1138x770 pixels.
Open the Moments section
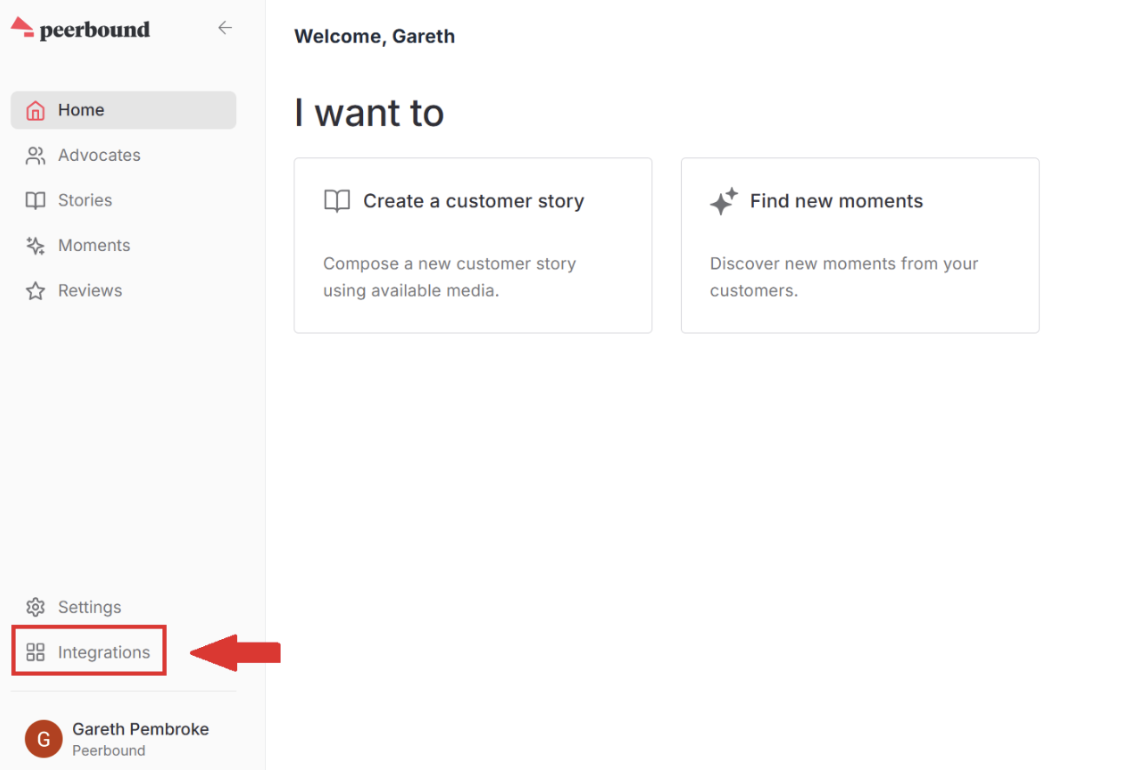[123, 246]
